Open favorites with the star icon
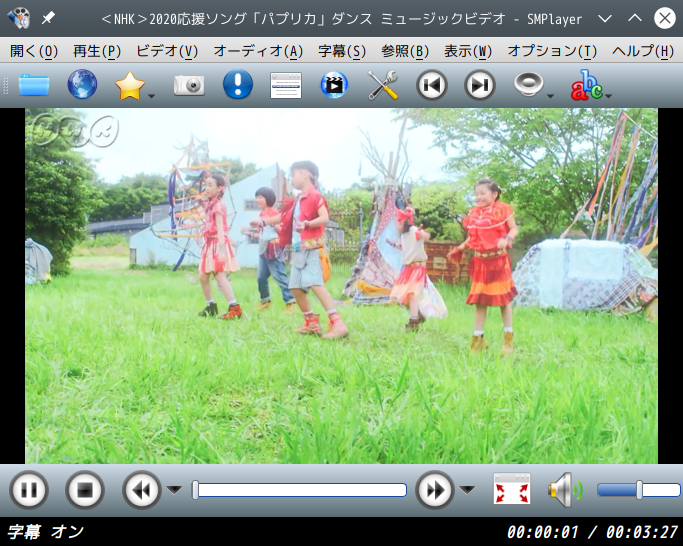683x546 pixels. tap(130, 86)
